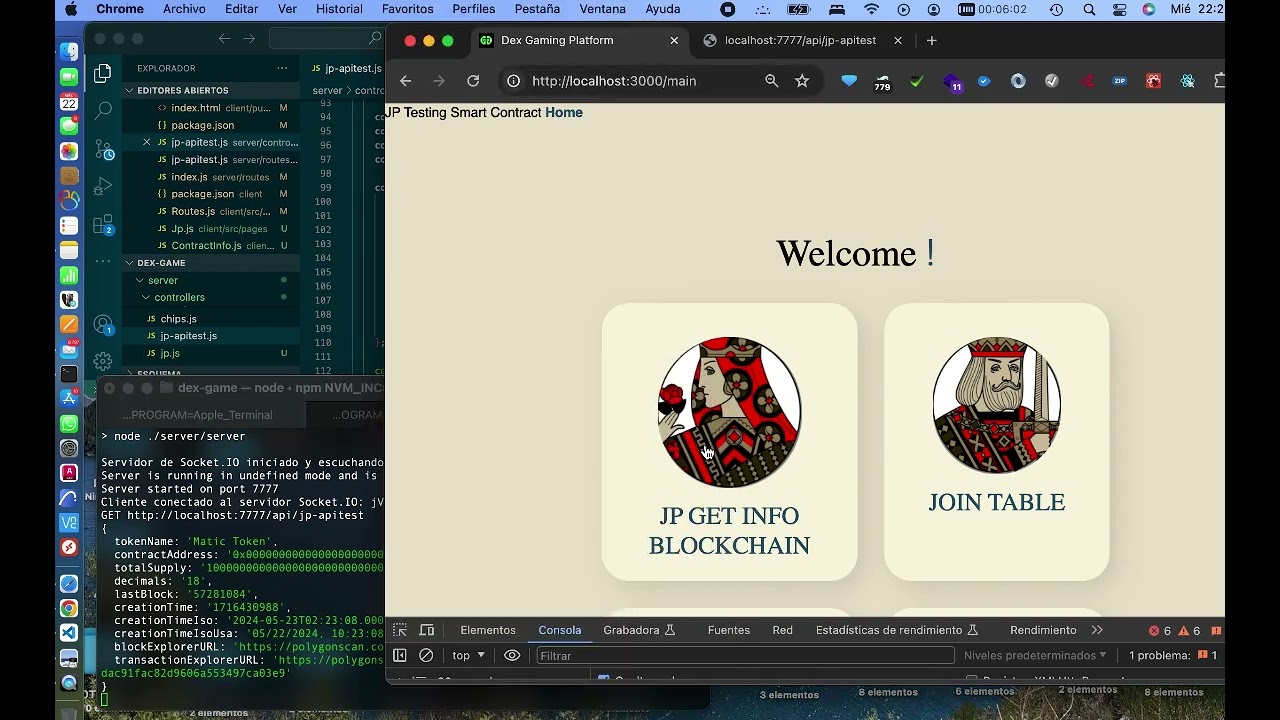Image resolution: width=1280 pixels, height=720 pixels.
Task: Click DevTools inspect element picker icon
Action: (400, 630)
